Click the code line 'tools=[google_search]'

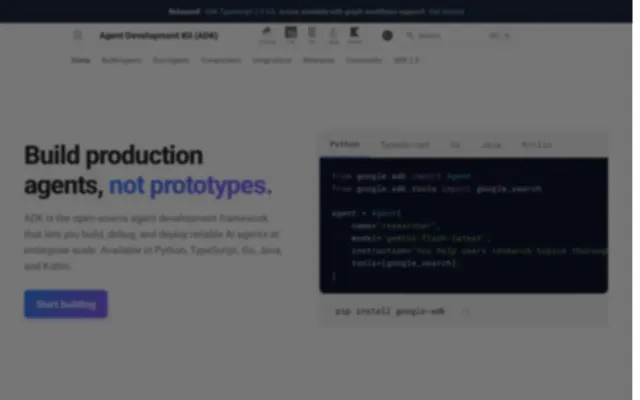coord(404,264)
